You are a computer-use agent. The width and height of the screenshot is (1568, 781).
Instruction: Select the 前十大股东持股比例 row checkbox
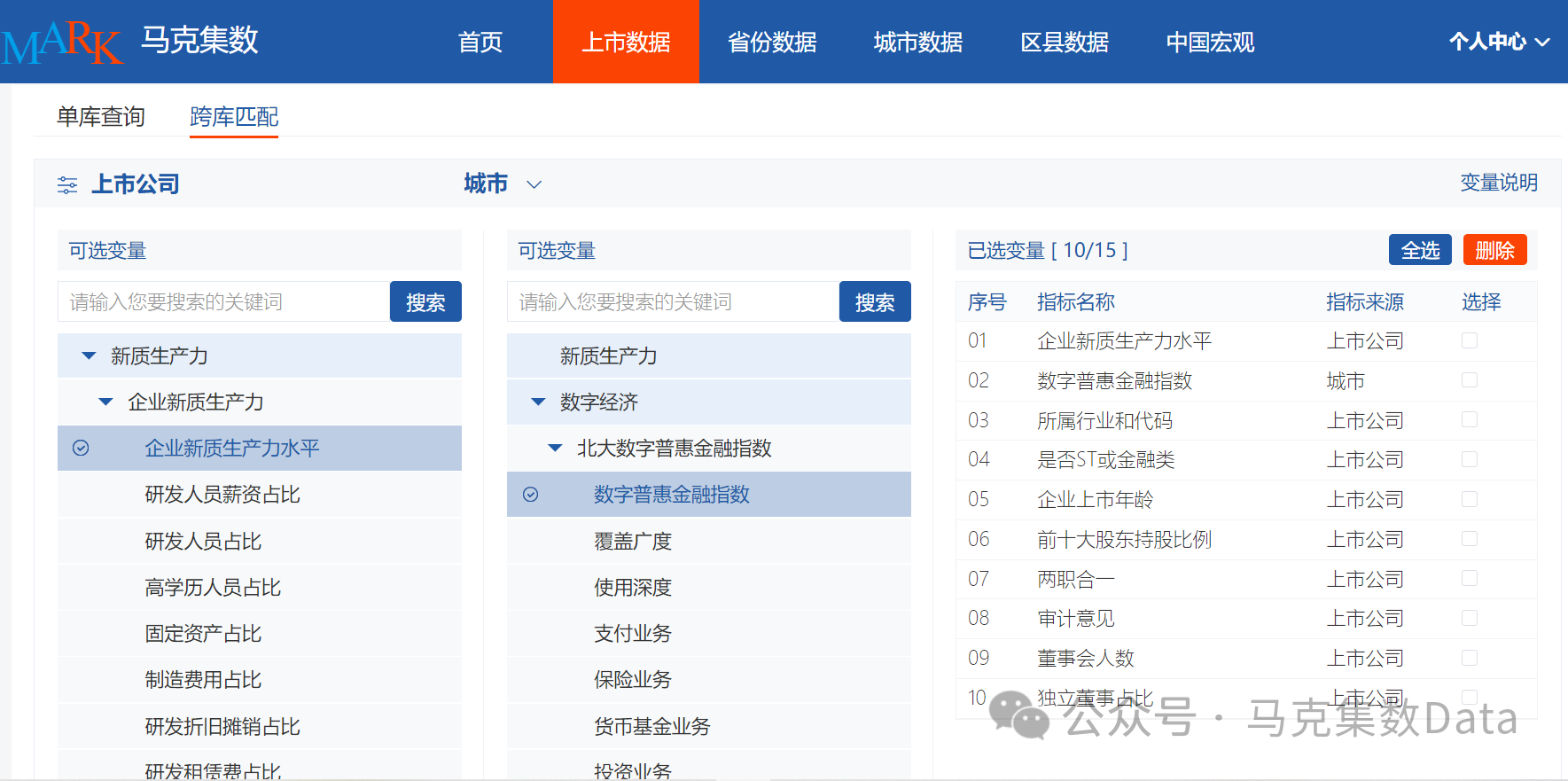[1470, 539]
